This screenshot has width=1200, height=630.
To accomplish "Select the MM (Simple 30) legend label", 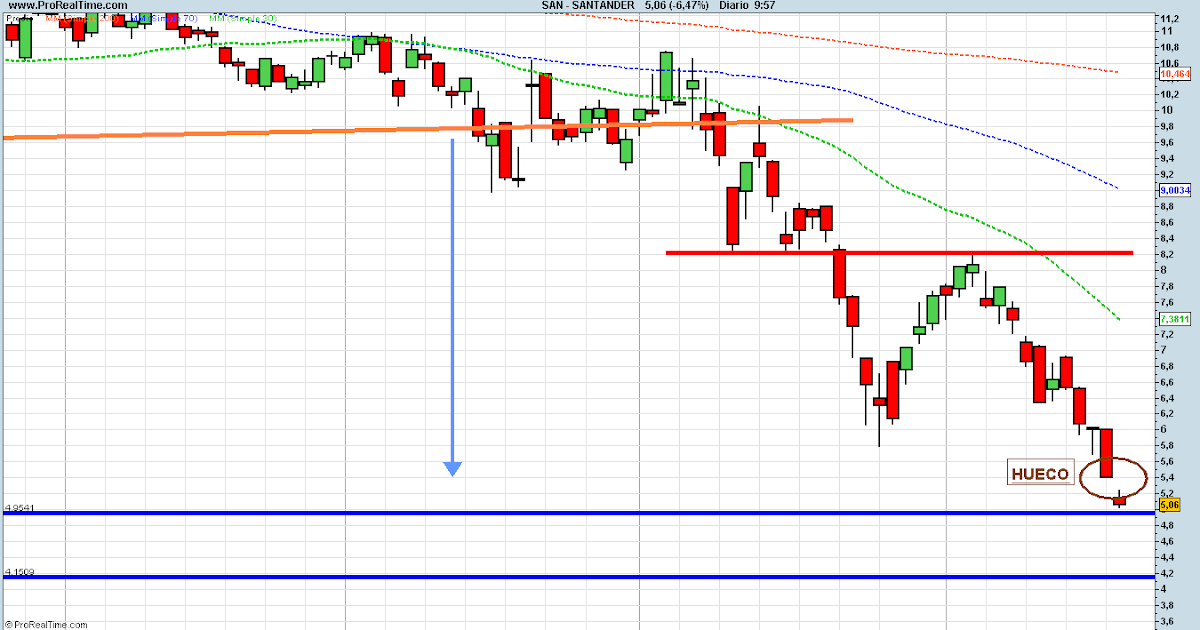I will pos(243,18).
